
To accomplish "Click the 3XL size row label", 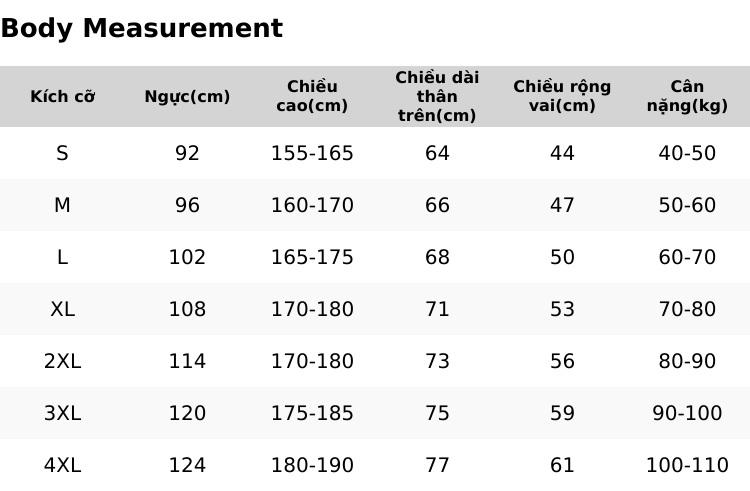I will 62,413.
